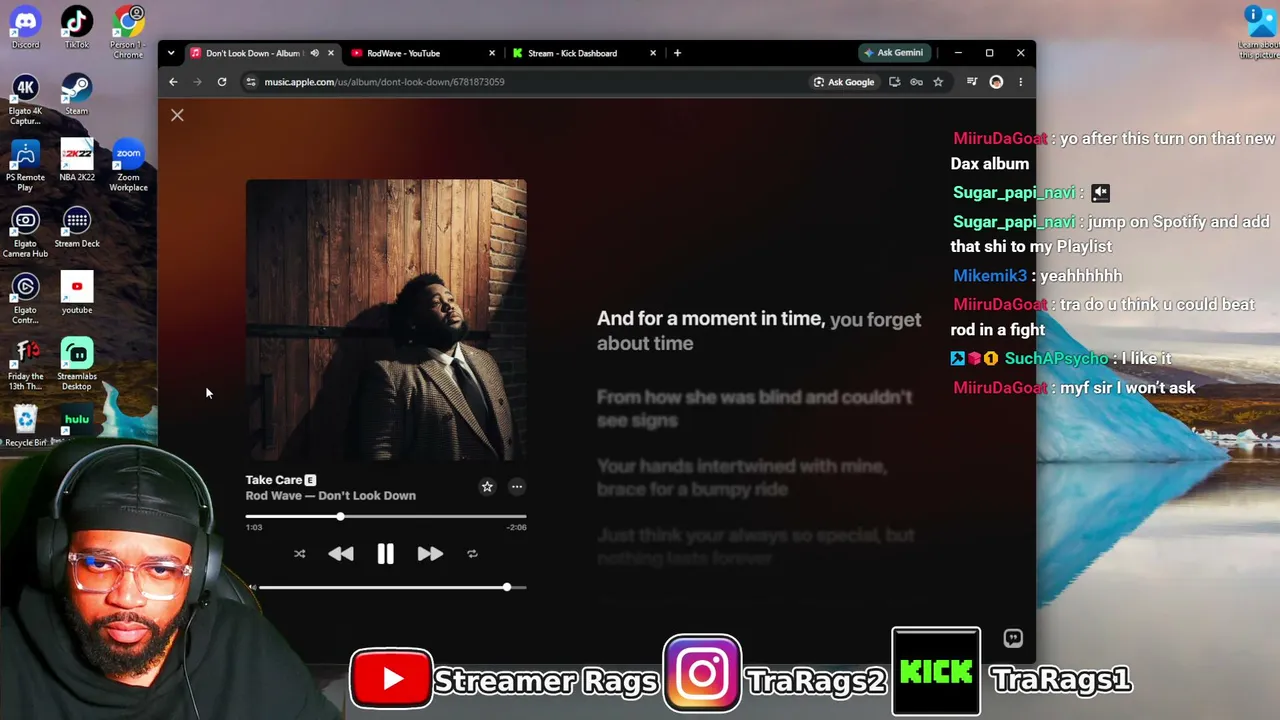Open the TikTok desktop shortcut
This screenshot has height=720, width=1280.
[x=77, y=28]
